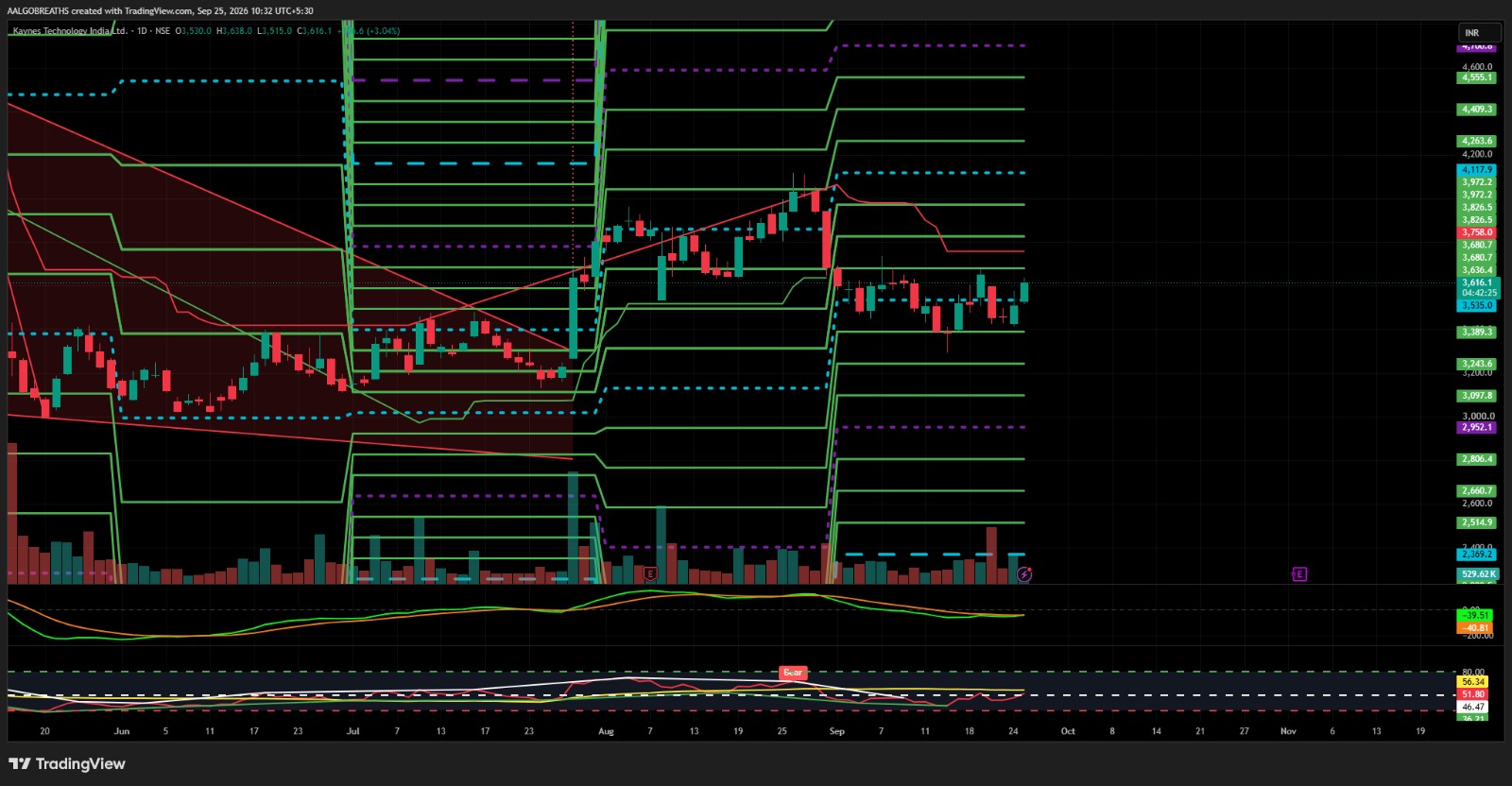The image size is (1512, 786).
Task: Click the NSE exchange name in the legend
Action: [x=163, y=31]
